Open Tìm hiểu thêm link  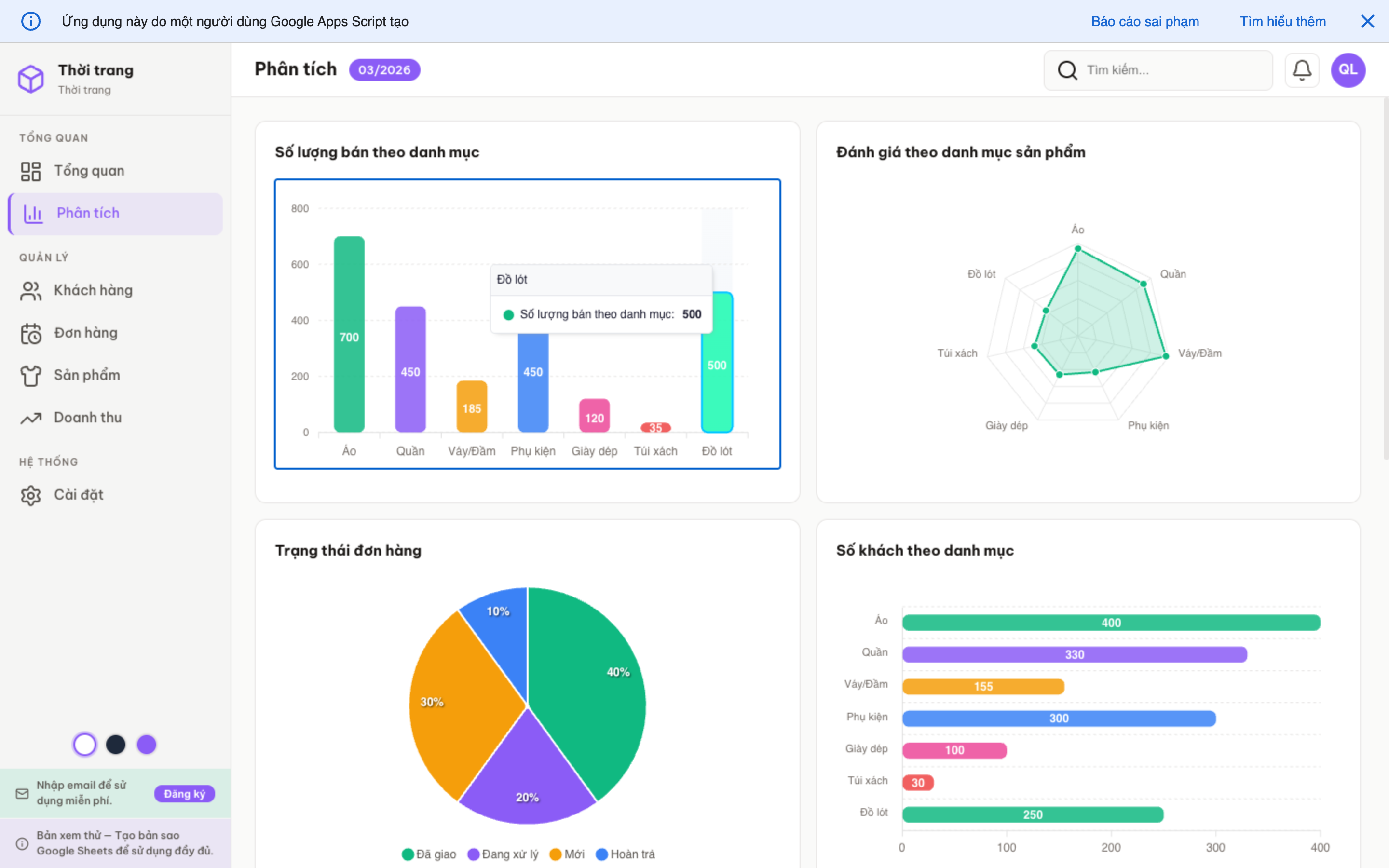click(1282, 21)
